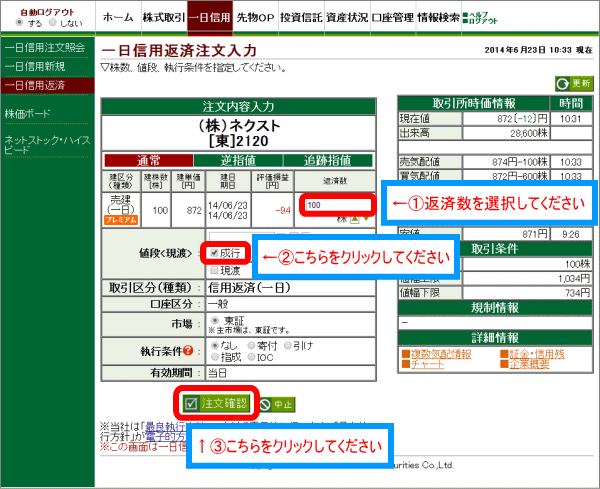Click the orange プレミアム badge
Screen dimensions: 600x489
click(121, 220)
